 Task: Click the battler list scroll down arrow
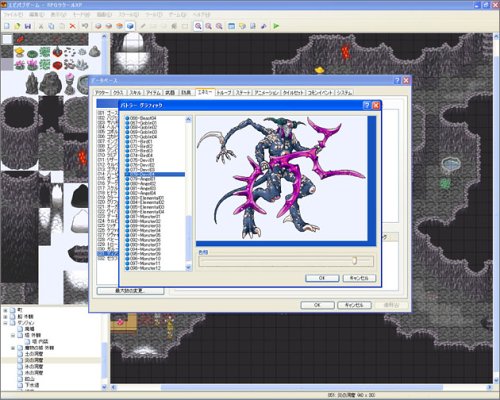[x=189, y=267]
